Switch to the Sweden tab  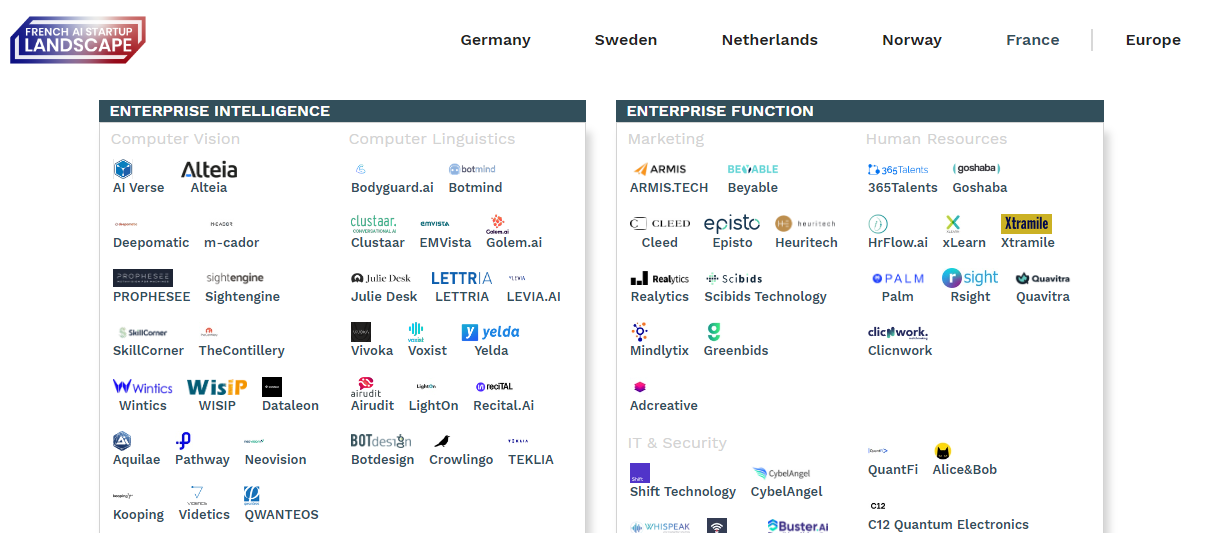coord(626,40)
